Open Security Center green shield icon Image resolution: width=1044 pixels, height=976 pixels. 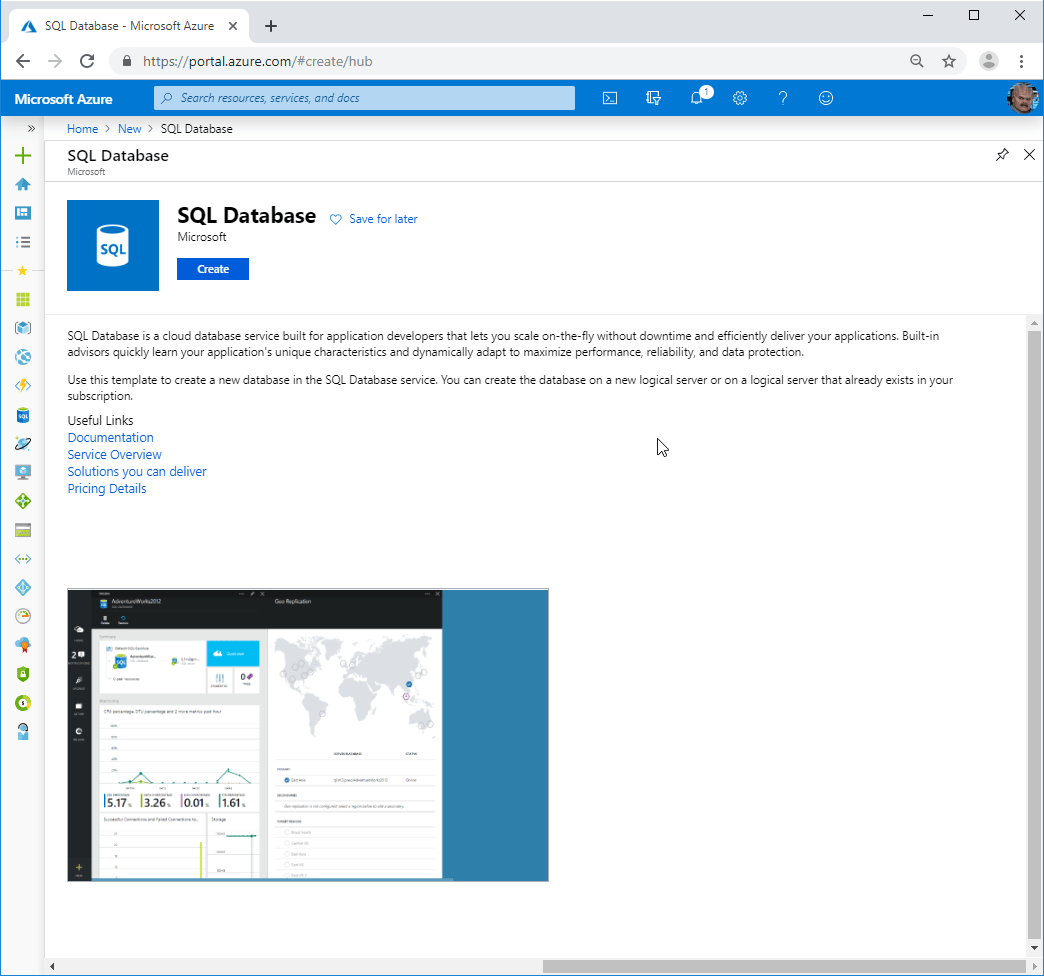23,674
